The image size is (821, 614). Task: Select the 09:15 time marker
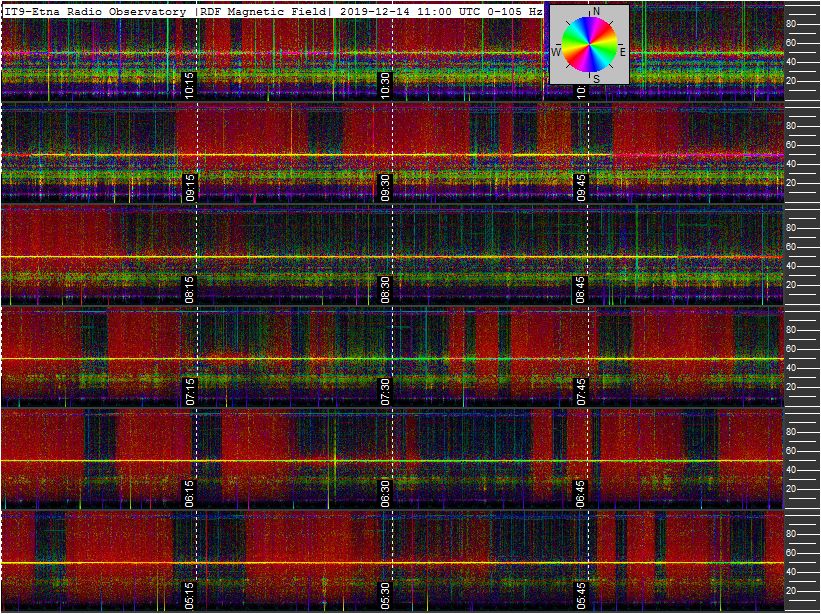coord(189,187)
